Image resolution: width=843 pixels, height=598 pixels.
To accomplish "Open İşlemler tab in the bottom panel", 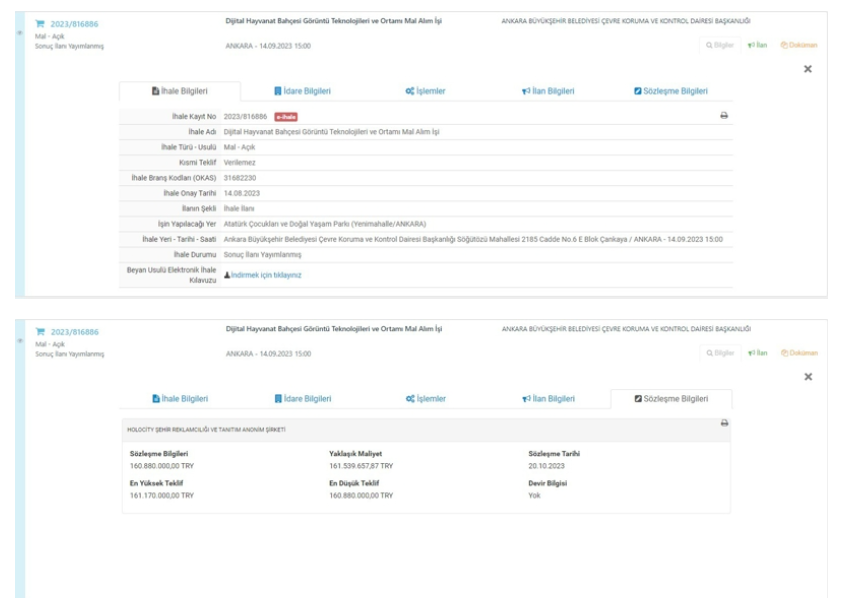I will [425, 399].
